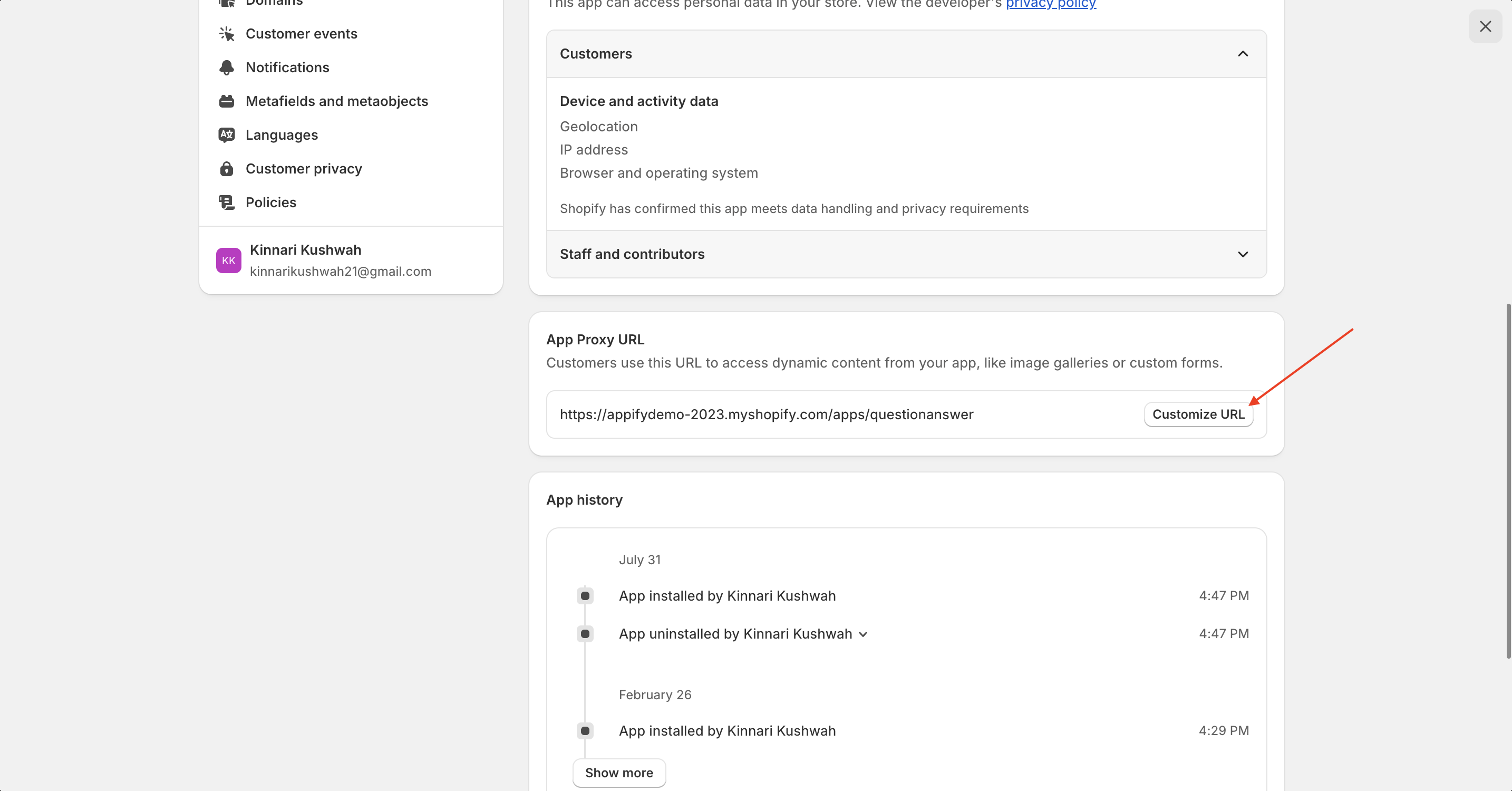The width and height of the screenshot is (1512, 791).
Task: Click the February 26 date label
Action: coord(655,694)
